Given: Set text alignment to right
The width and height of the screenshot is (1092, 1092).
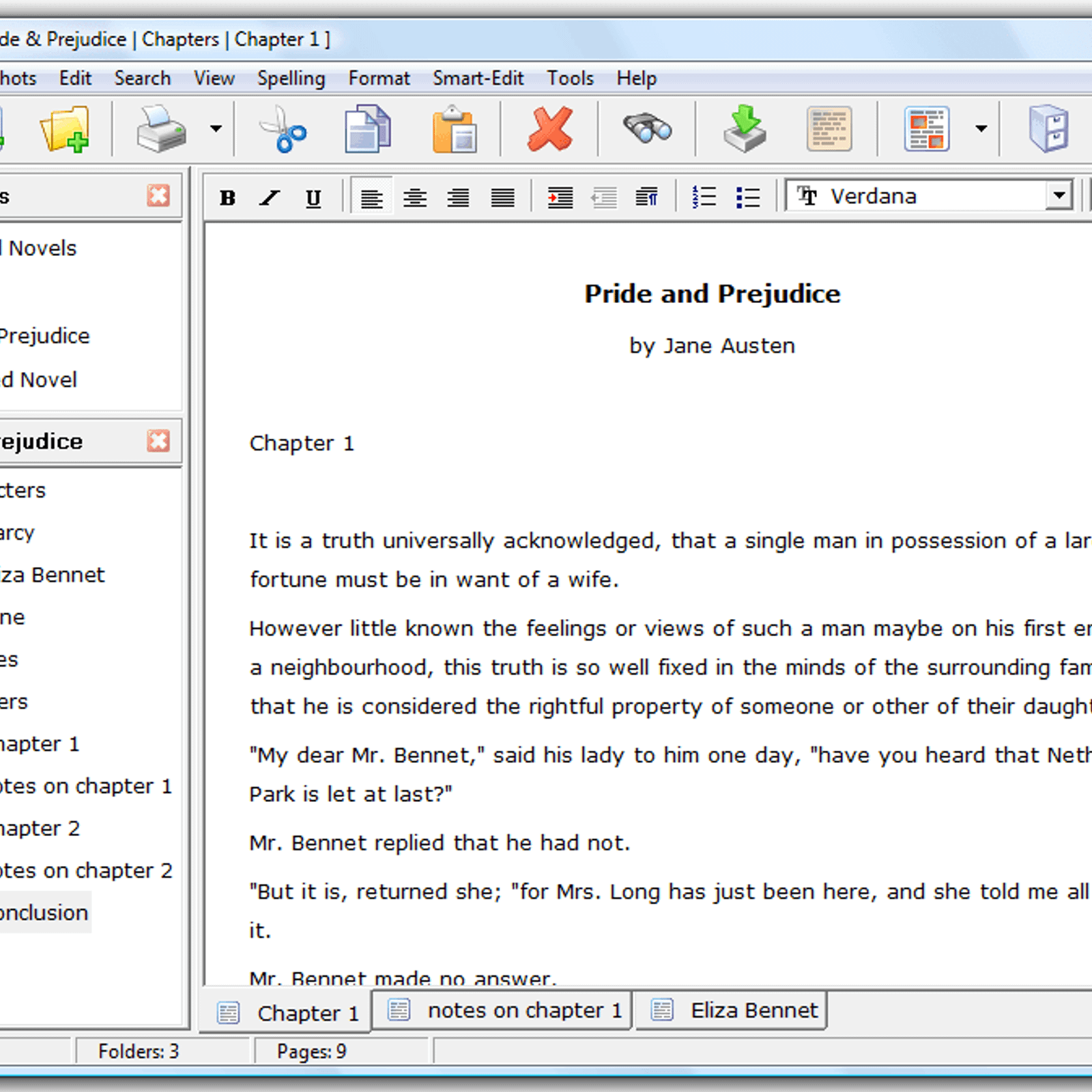Looking at the screenshot, I should pyautogui.click(x=459, y=198).
